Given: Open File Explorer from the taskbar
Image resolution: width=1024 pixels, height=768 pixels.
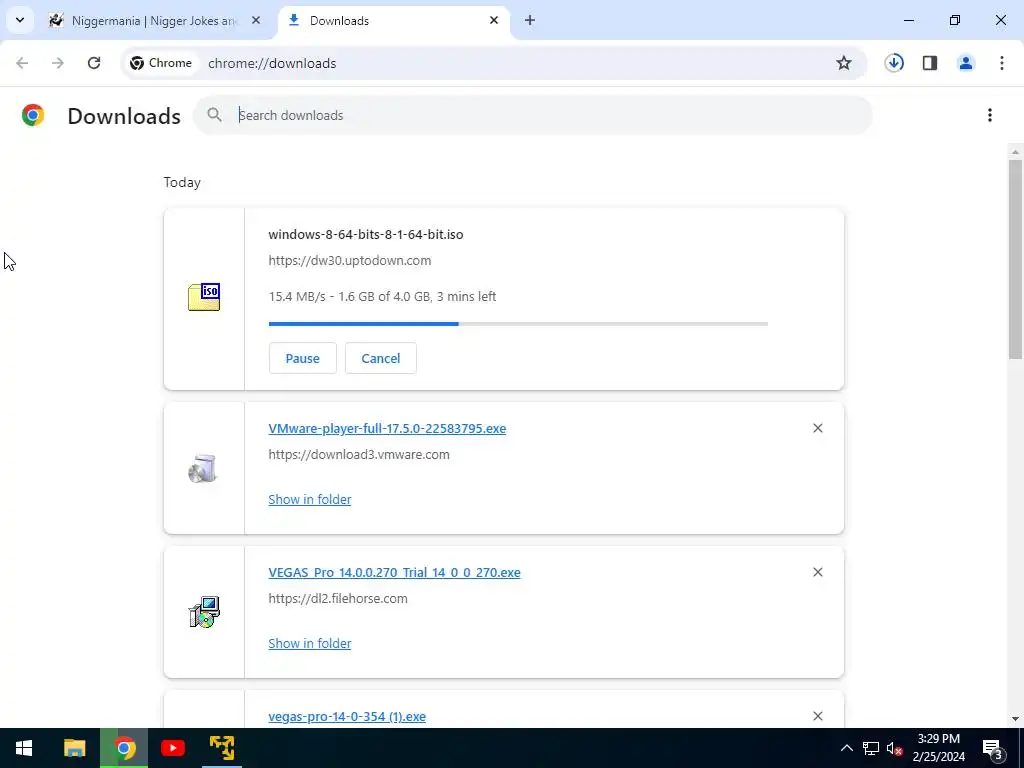Looking at the screenshot, I should pyautogui.click(x=74, y=748).
